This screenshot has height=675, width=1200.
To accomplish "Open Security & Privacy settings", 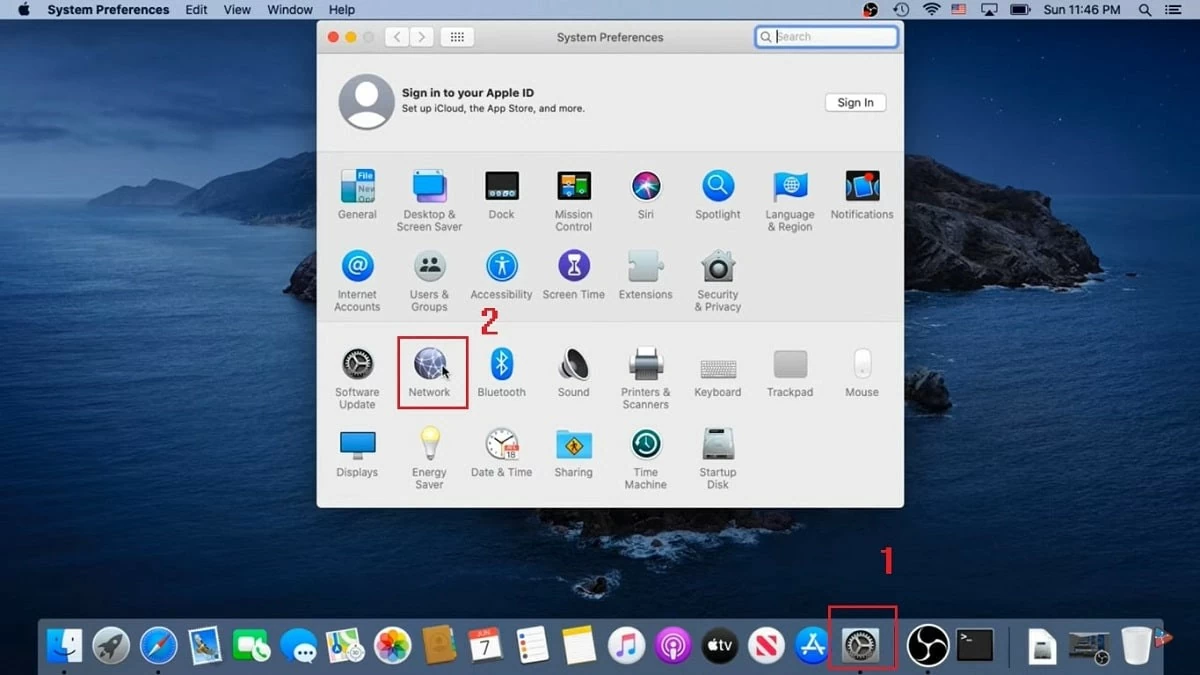I will point(718,268).
